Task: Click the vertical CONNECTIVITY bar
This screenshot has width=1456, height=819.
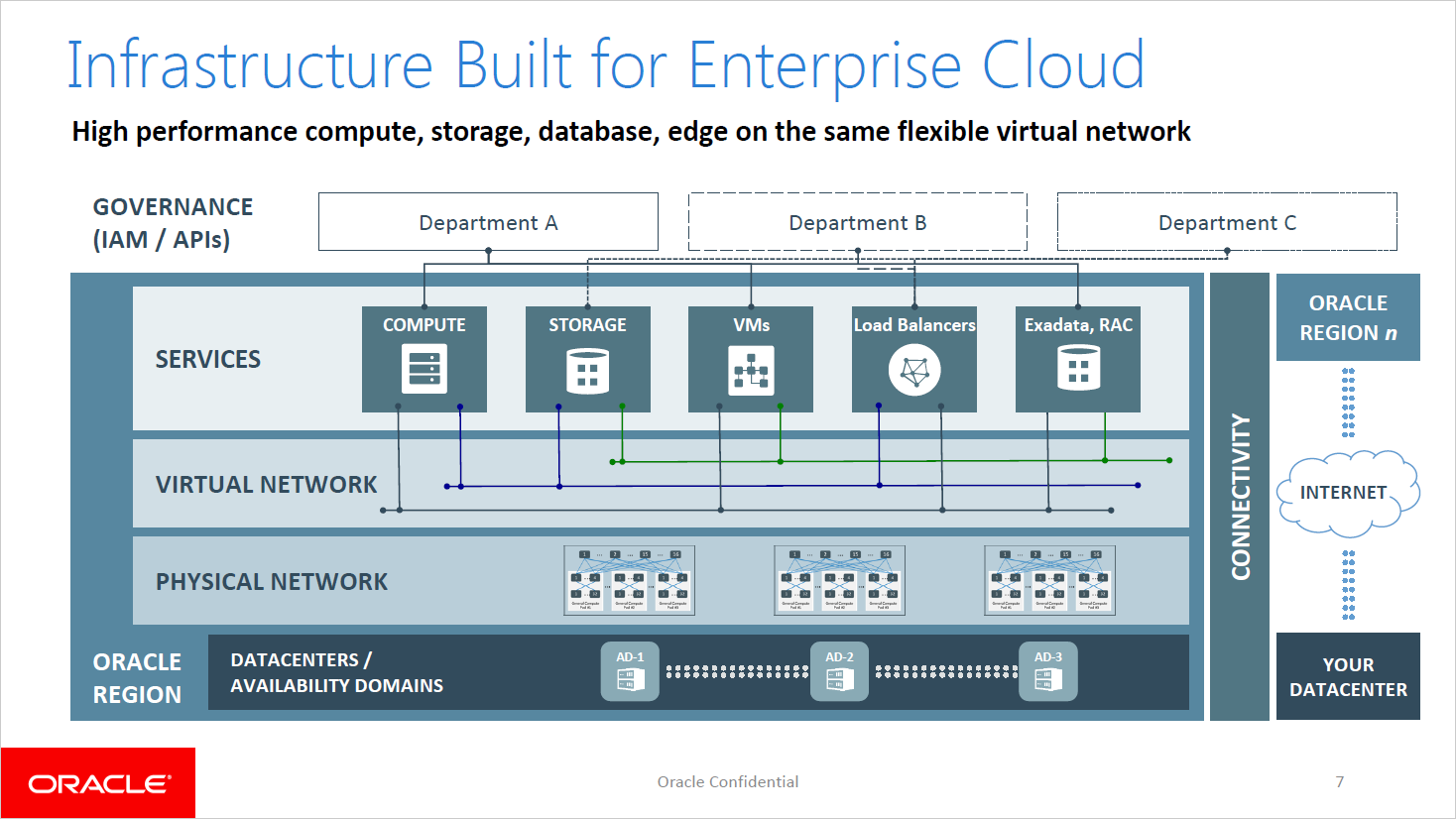Action: coord(1240,496)
